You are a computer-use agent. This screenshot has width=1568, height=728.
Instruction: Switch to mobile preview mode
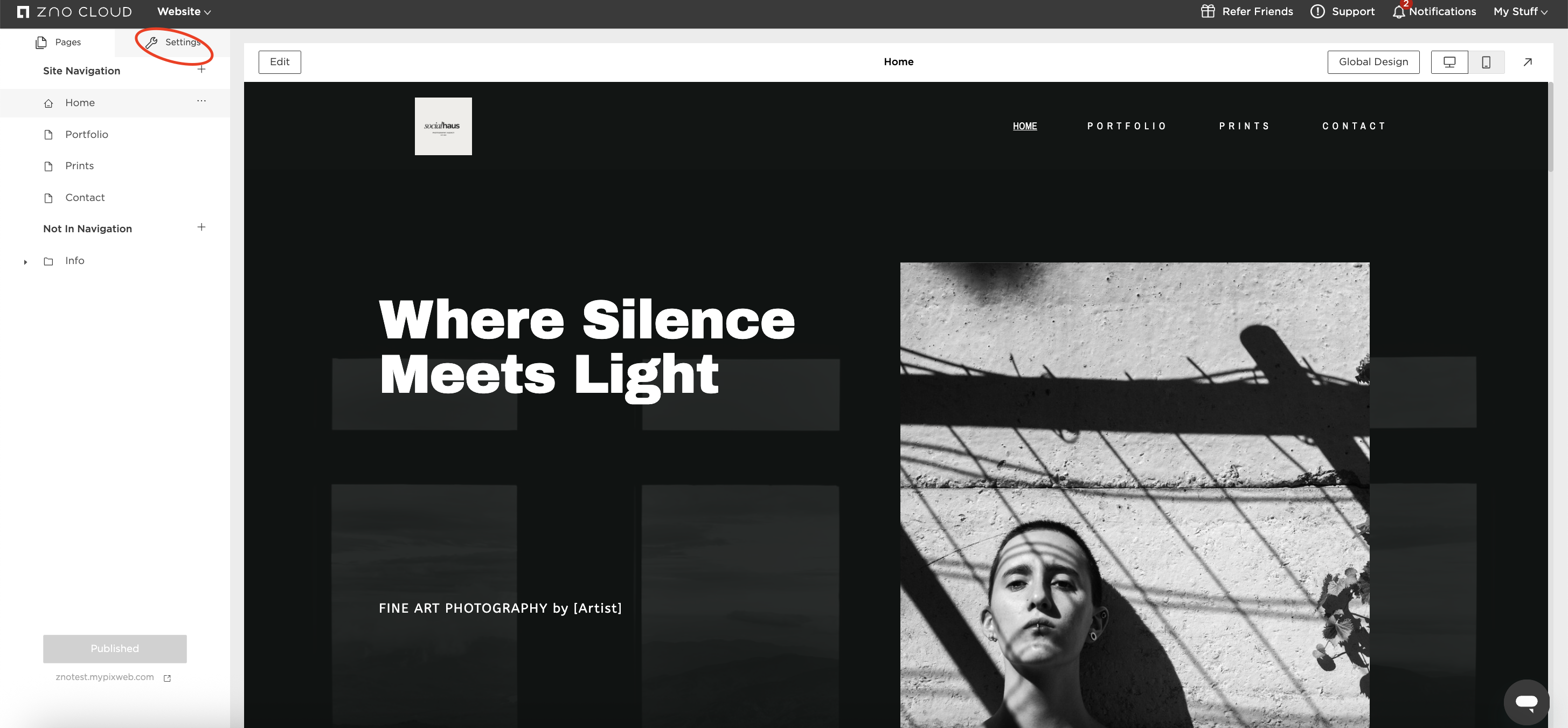[x=1486, y=62]
